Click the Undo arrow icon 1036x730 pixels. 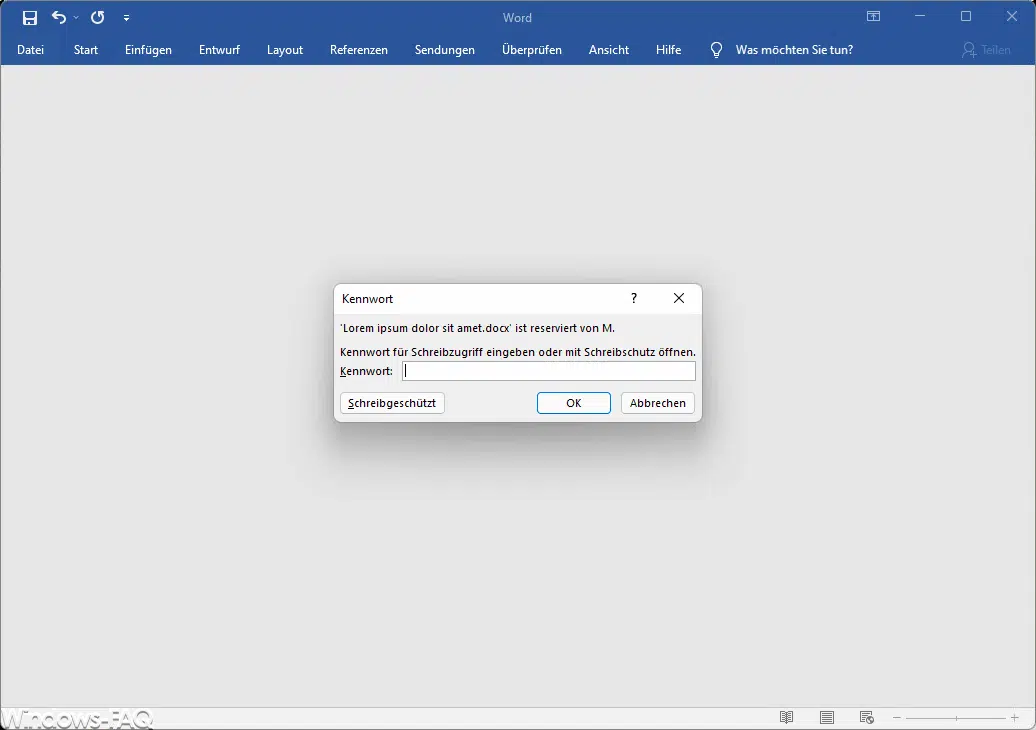pyautogui.click(x=59, y=18)
